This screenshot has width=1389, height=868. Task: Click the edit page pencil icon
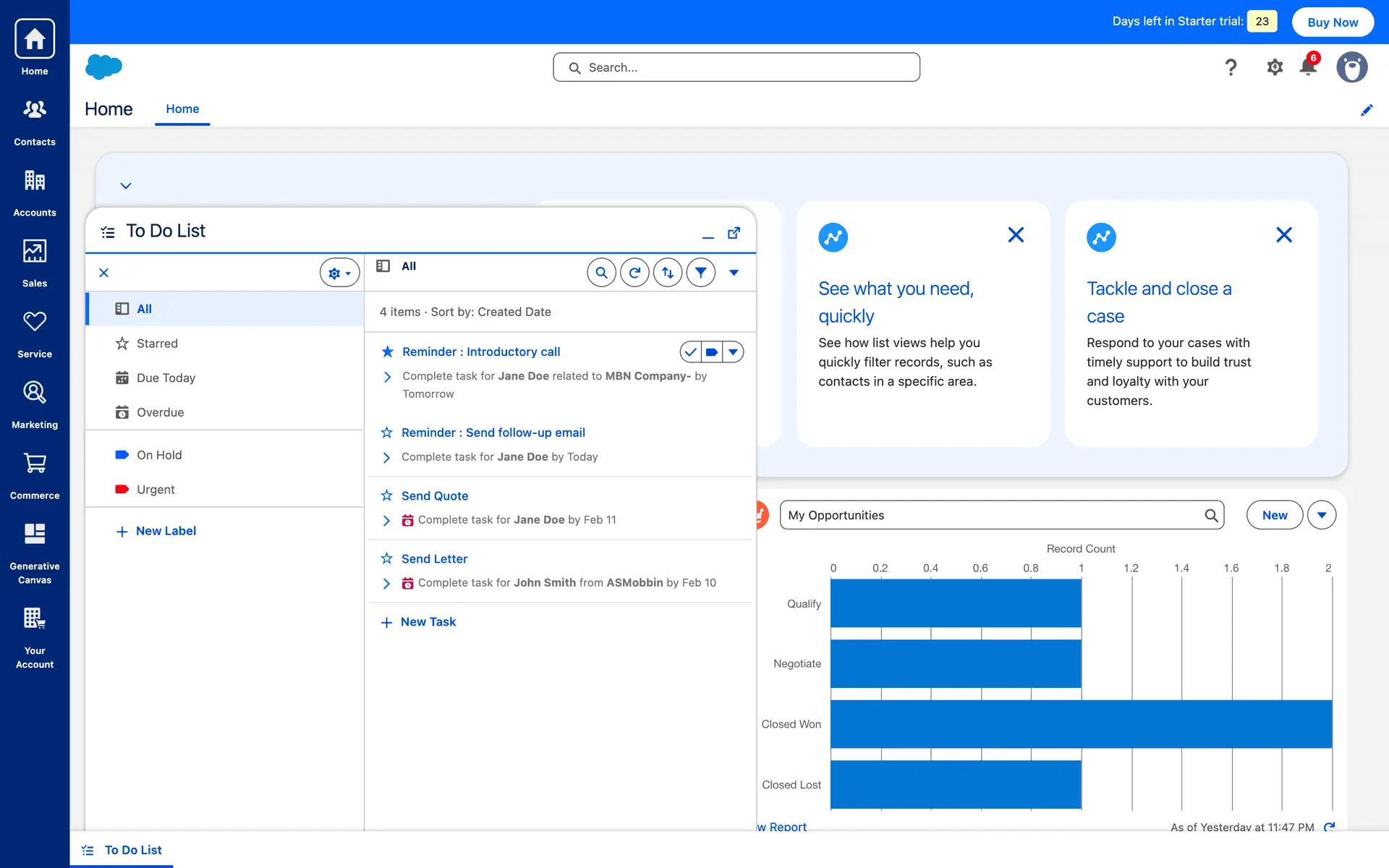(x=1366, y=110)
